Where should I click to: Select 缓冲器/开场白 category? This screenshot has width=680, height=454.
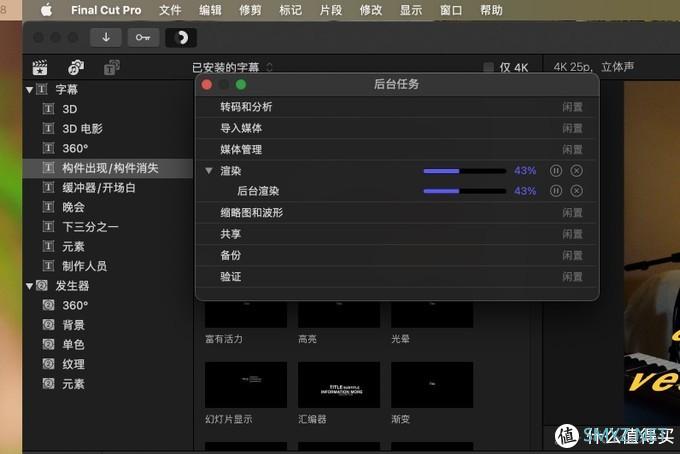108,187
